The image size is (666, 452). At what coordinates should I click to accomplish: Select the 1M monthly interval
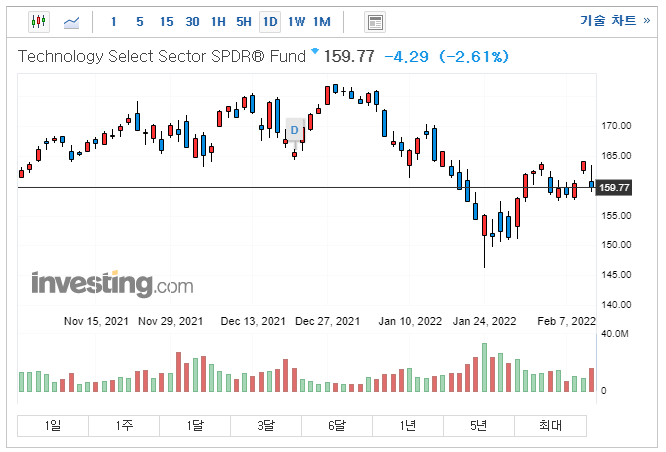[322, 22]
